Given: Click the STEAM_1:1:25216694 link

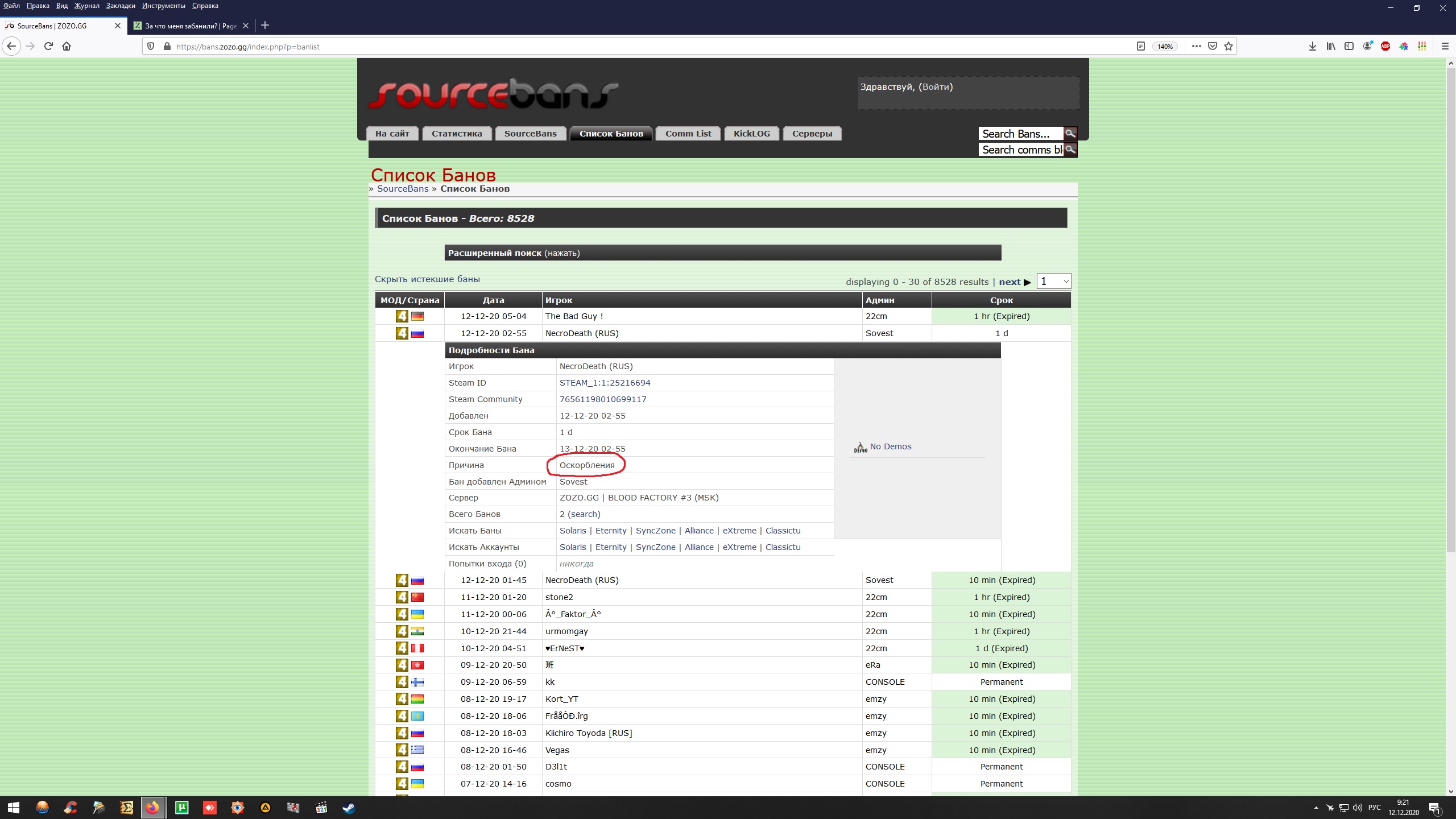Looking at the screenshot, I should (x=605, y=383).
